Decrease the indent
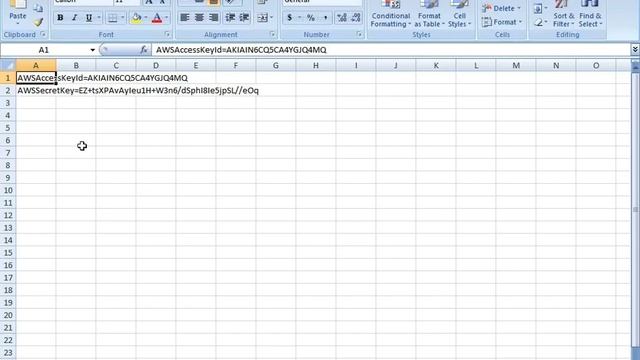This screenshot has height=360, width=640. (x=230, y=18)
